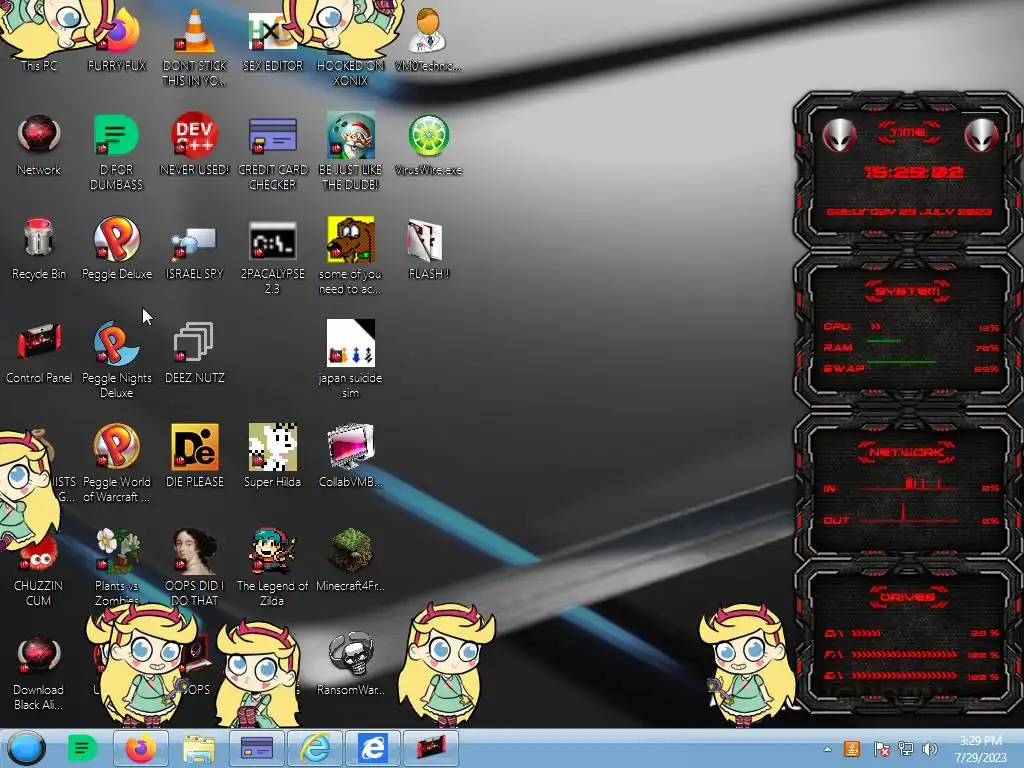
Task: Launch the green document app from the taskbar
Action: click(82, 748)
